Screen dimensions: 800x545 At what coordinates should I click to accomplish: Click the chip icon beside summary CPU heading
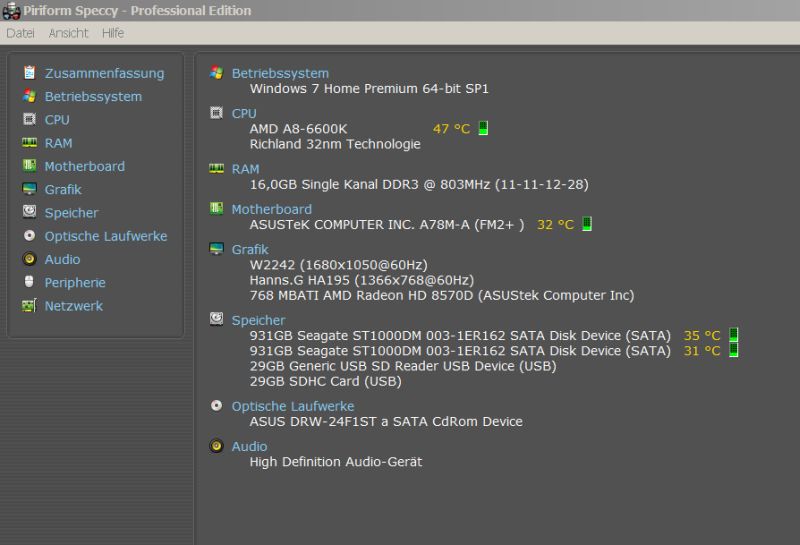[x=216, y=113]
